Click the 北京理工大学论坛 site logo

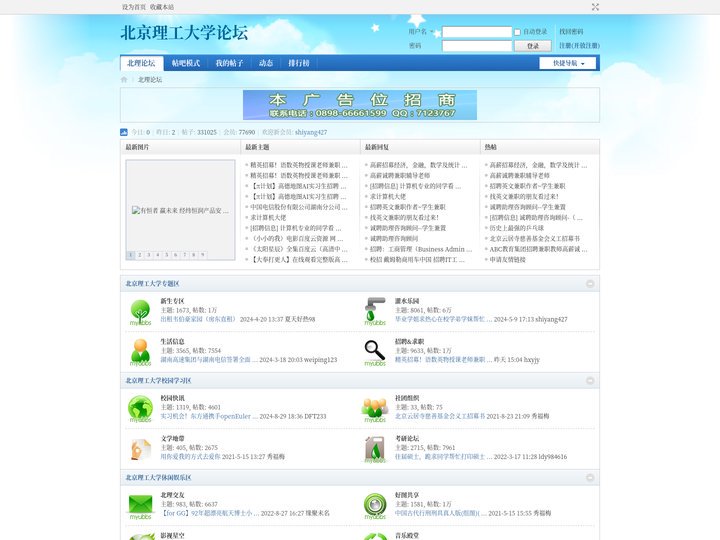[184, 33]
